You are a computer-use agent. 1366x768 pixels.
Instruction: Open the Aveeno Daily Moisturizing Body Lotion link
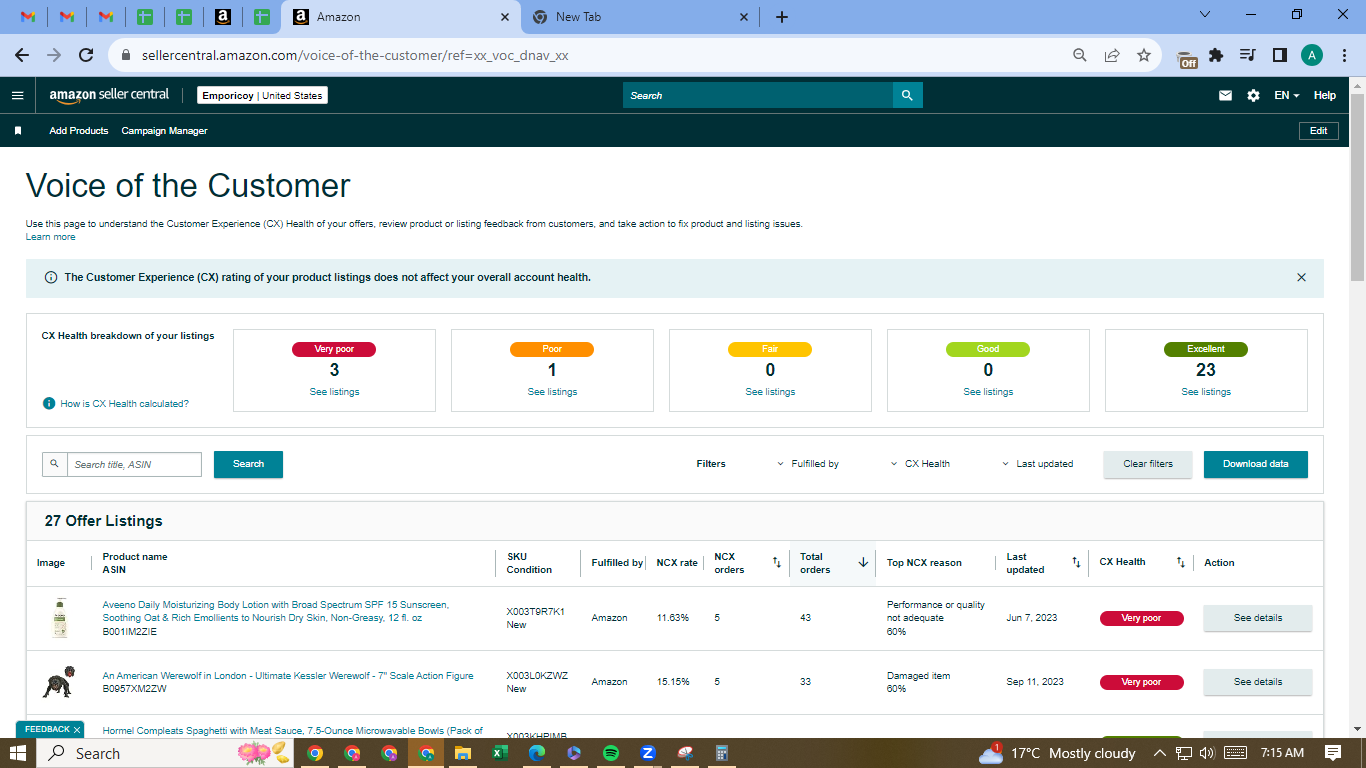tap(276, 611)
